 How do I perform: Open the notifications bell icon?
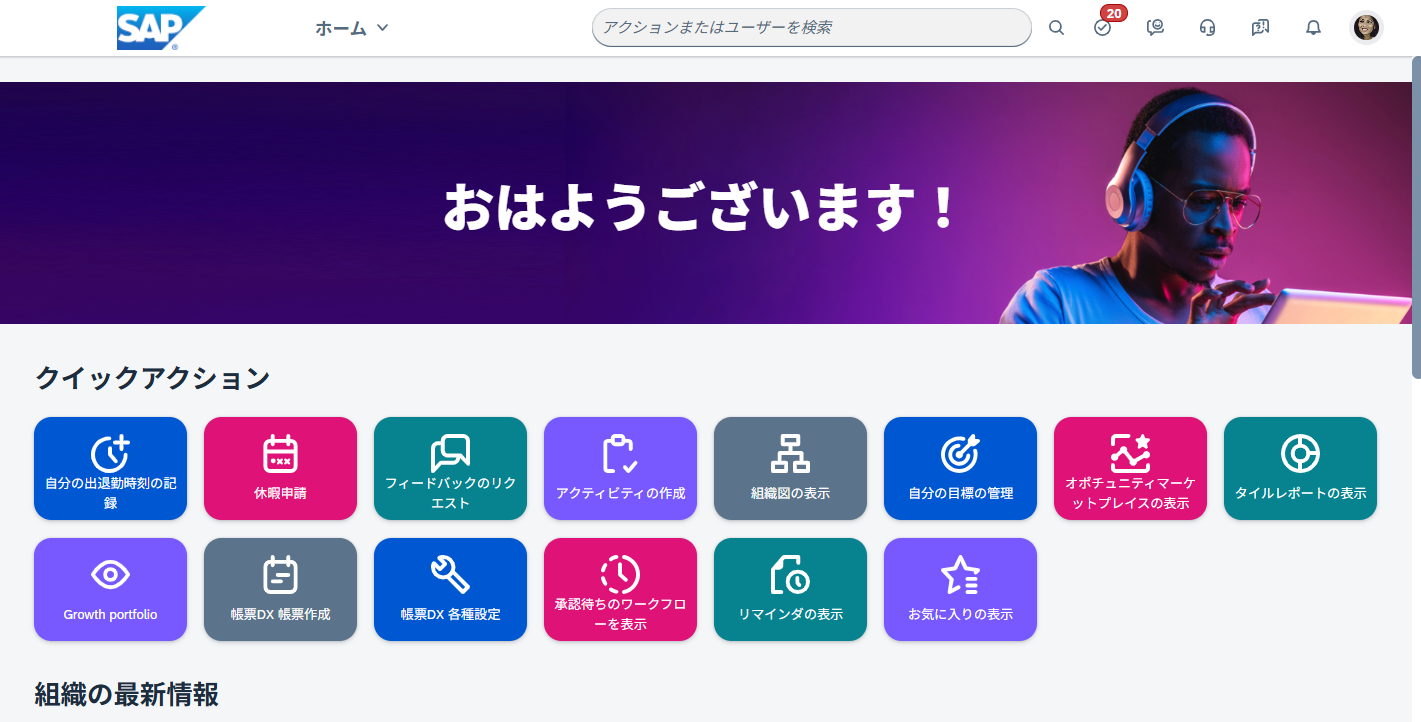(x=1313, y=28)
